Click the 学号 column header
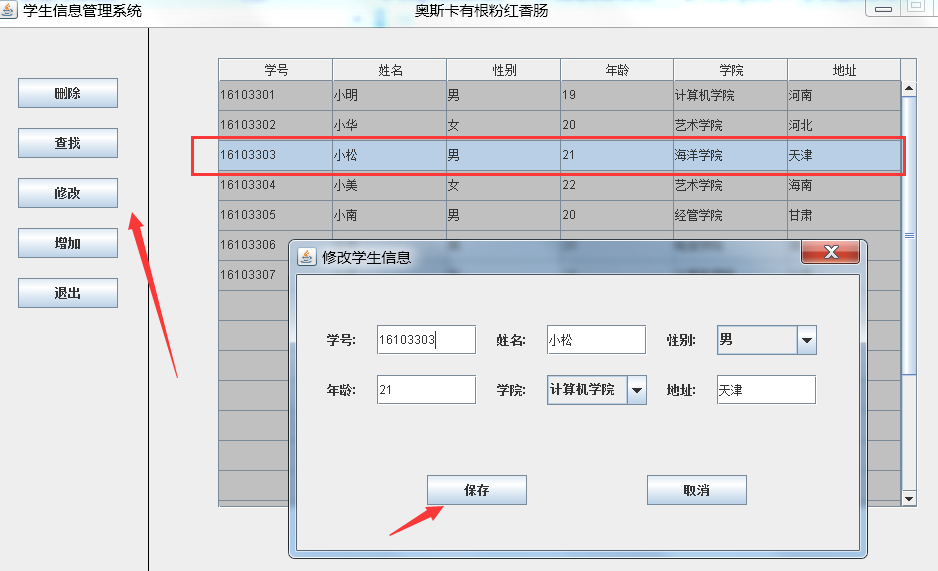The height and width of the screenshot is (571, 938). coord(276,70)
